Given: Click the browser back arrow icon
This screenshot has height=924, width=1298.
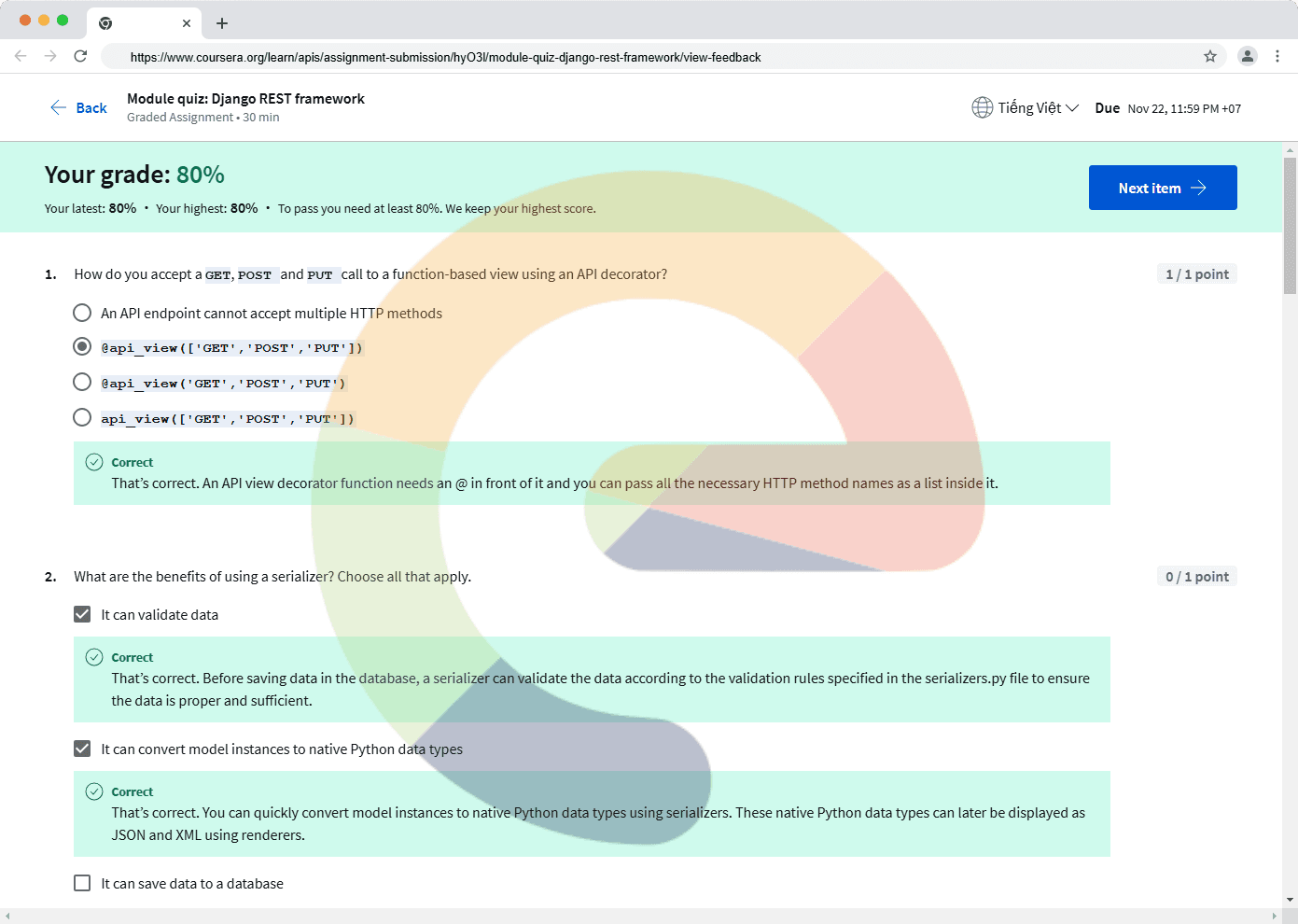Looking at the screenshot, I should (21, 56).
